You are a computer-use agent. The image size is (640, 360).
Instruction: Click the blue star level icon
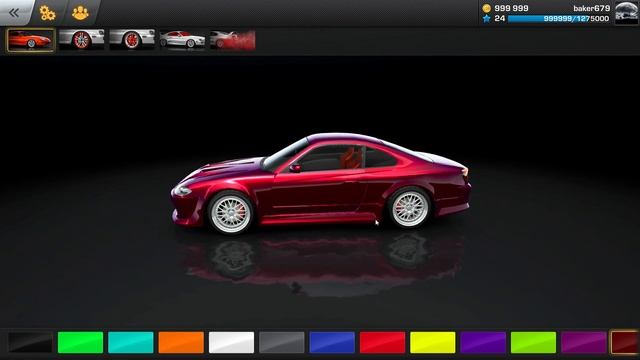click(x=487, y=18)
